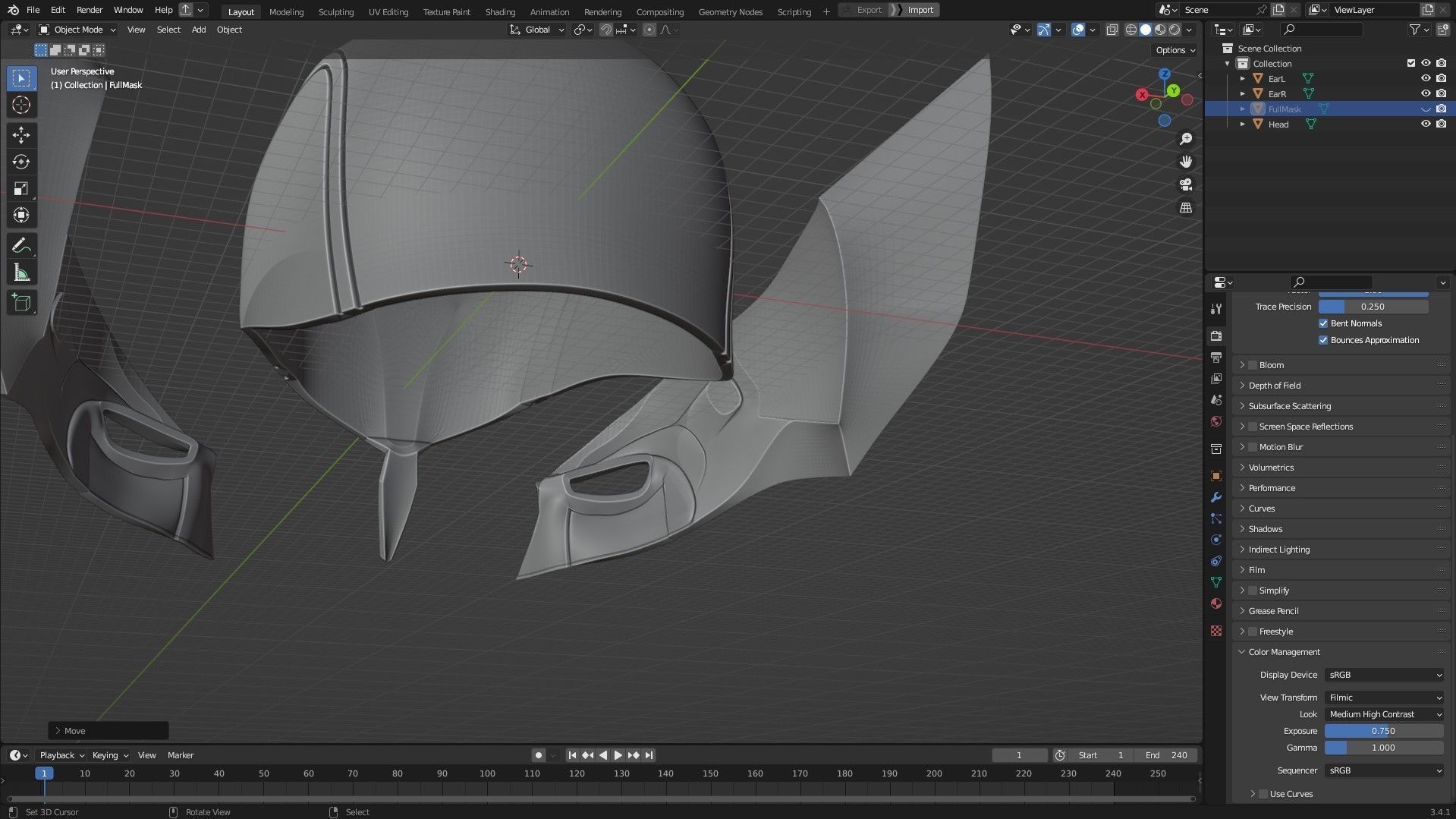1456x819 pixels.
Task: Select the Move tool
Action: [21, 135]
